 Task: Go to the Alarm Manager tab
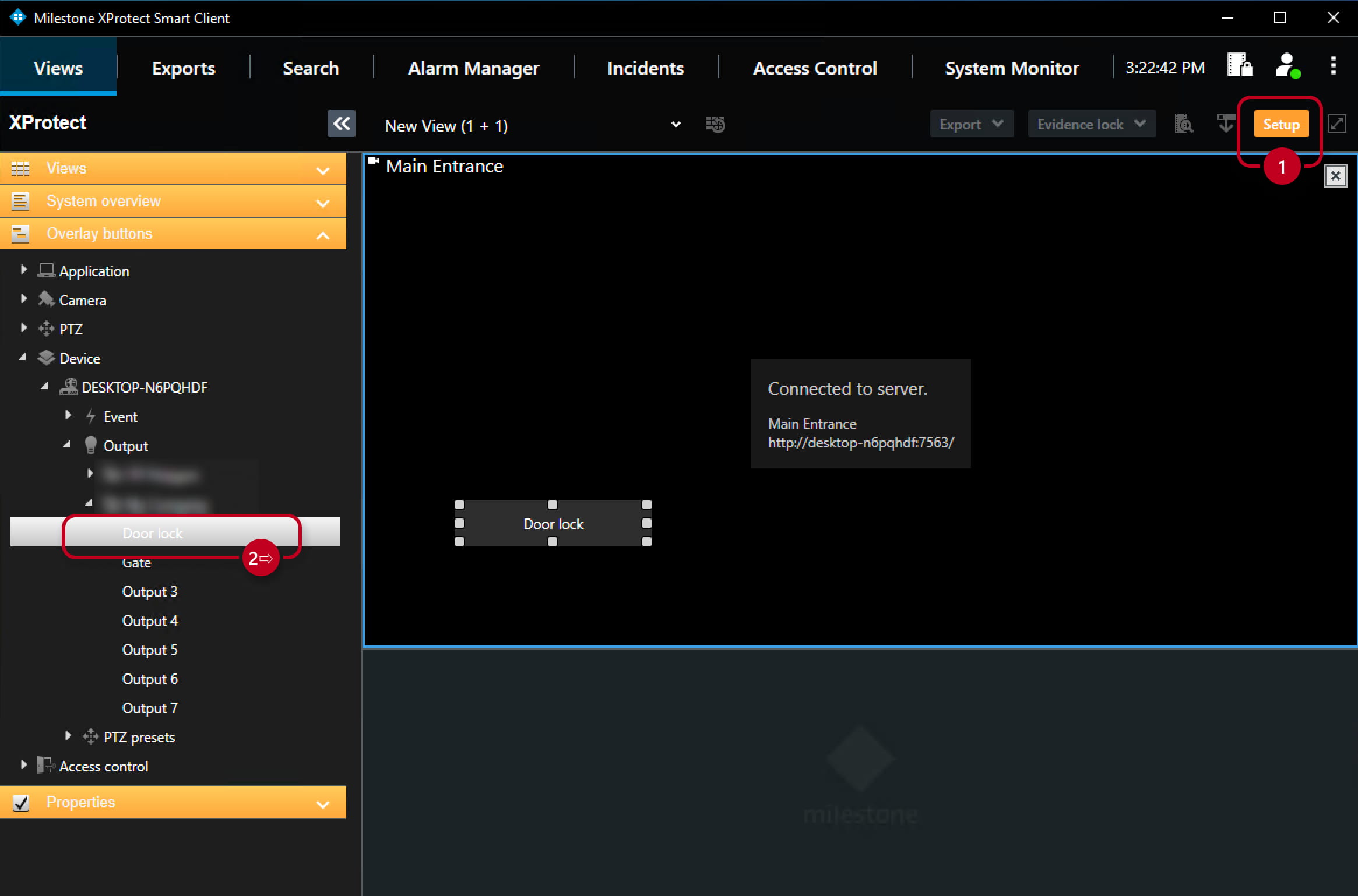473,68
